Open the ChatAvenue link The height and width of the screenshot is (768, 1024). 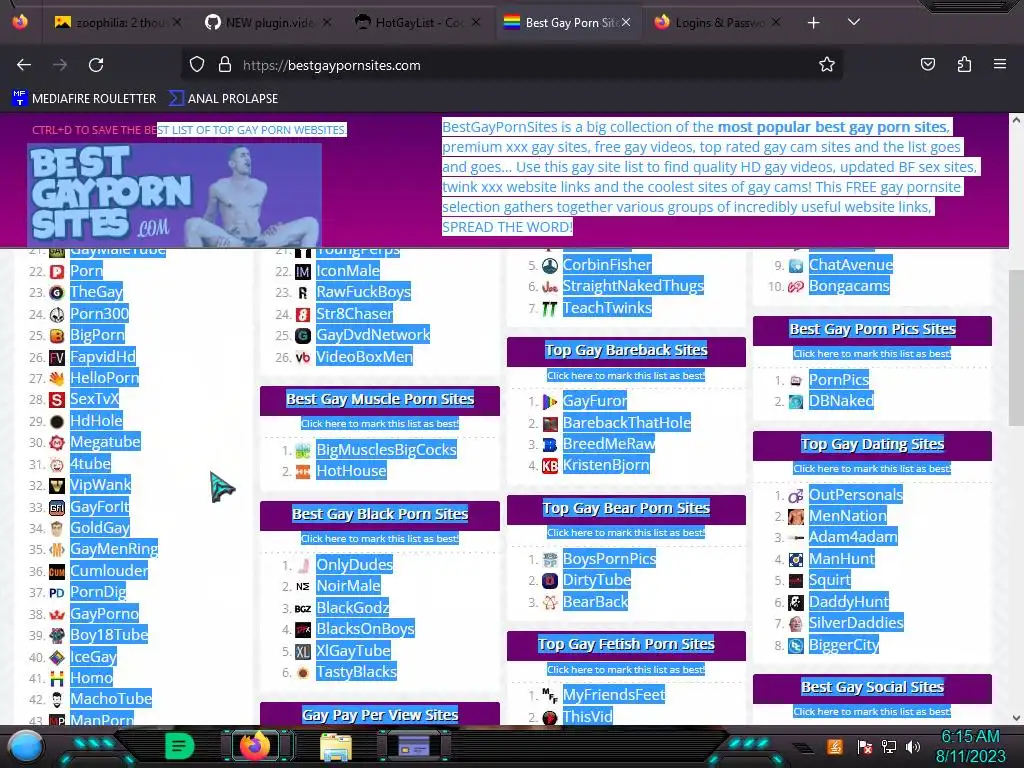(x=851, y=264)
